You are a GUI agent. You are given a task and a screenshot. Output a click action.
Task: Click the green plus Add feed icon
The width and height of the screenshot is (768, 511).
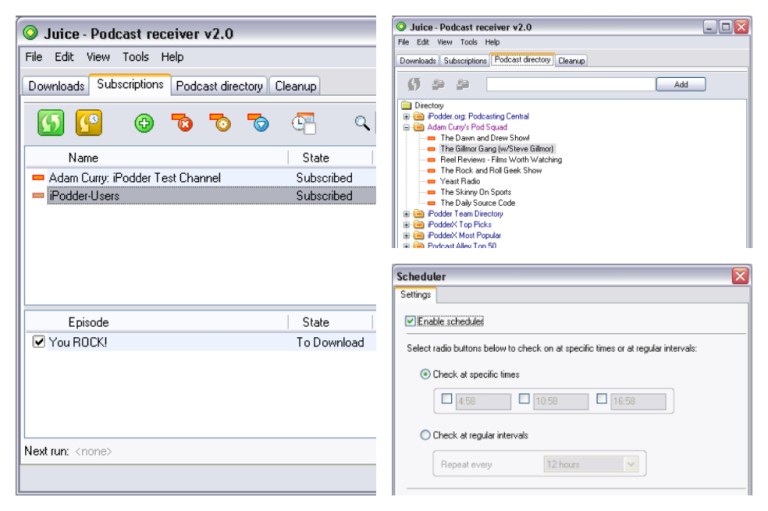click(144, 123)
